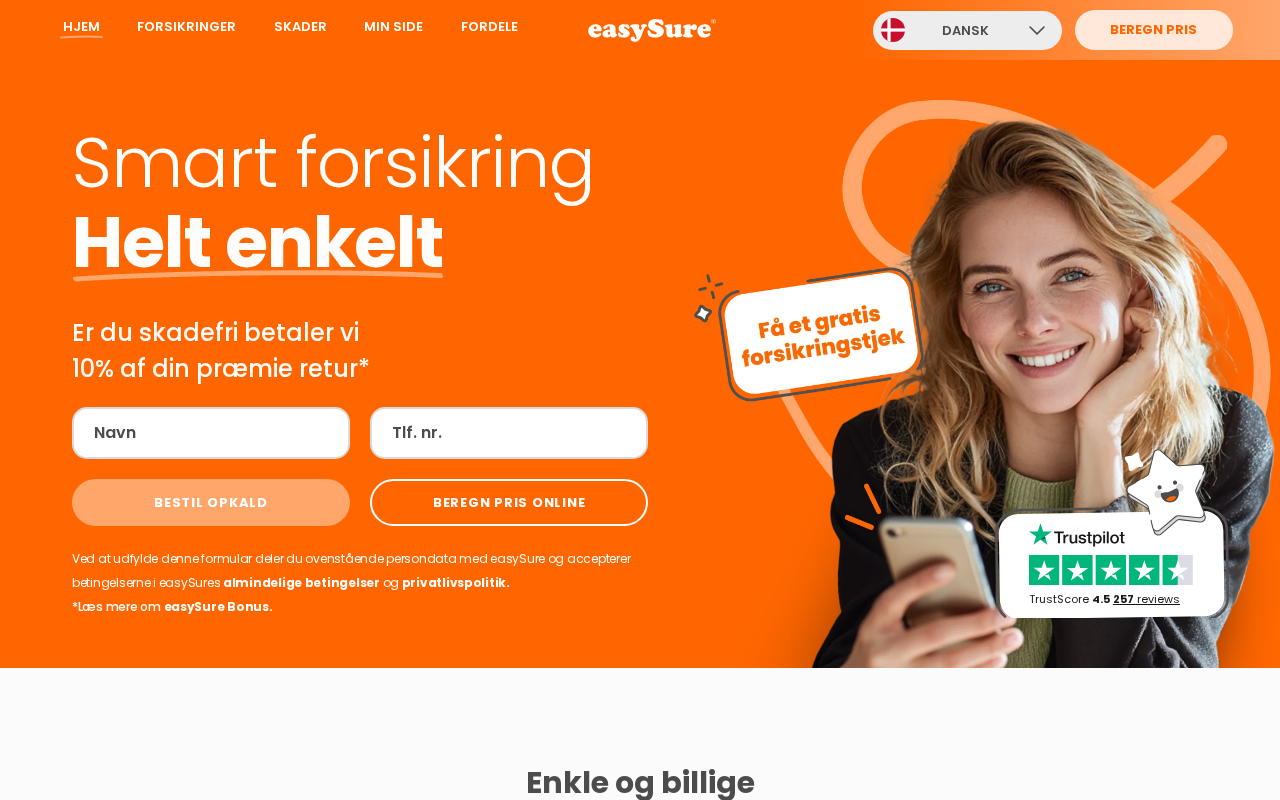Select FORDELE in the top menu
Screen dimensions: 1280x800
tap(489, 27)
